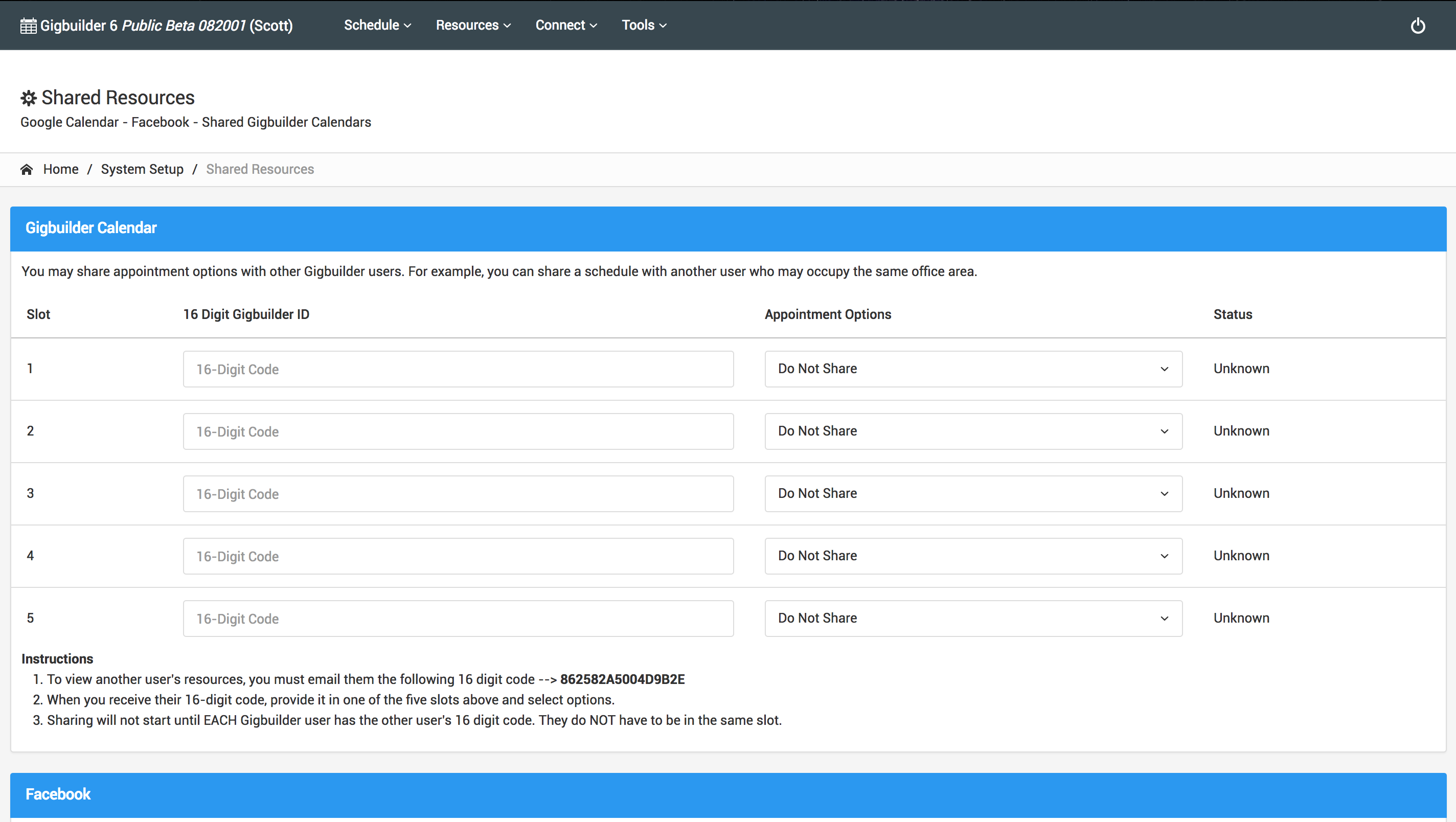Click slot 5 16-Digit Code field
The height and width of the screenshot is (822, 1456).
pyautogui.click(x=458, y=619)
